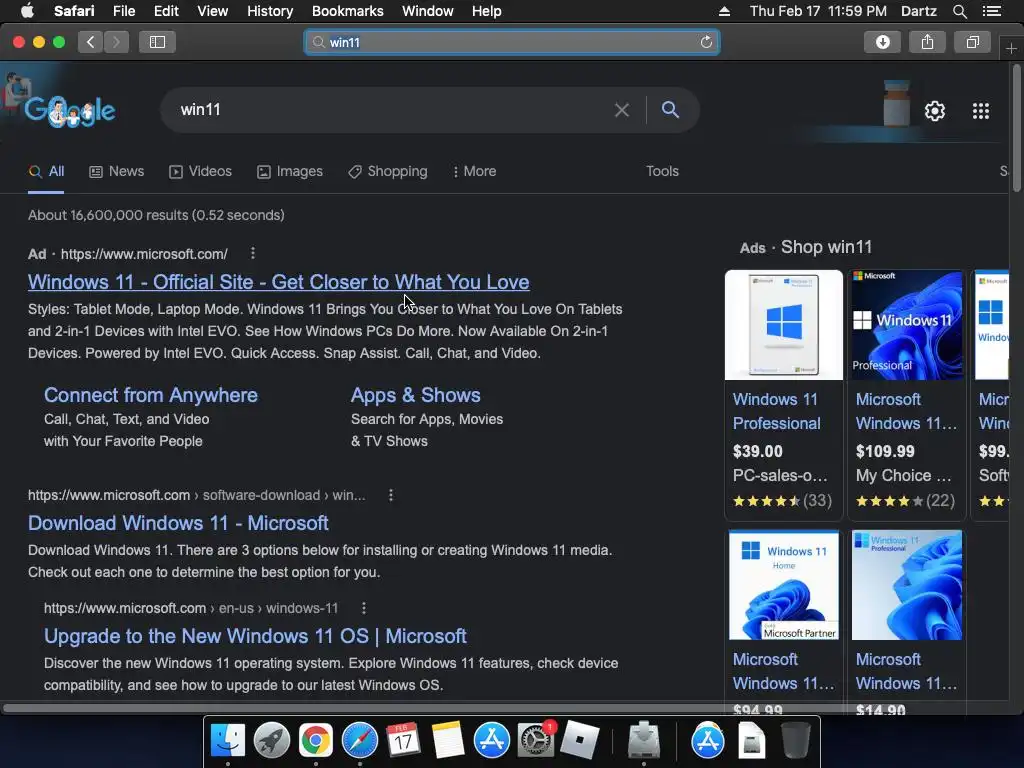Open the Notes app in the Dock
This screenshot has width=1024, height=768.
(447, 741)
